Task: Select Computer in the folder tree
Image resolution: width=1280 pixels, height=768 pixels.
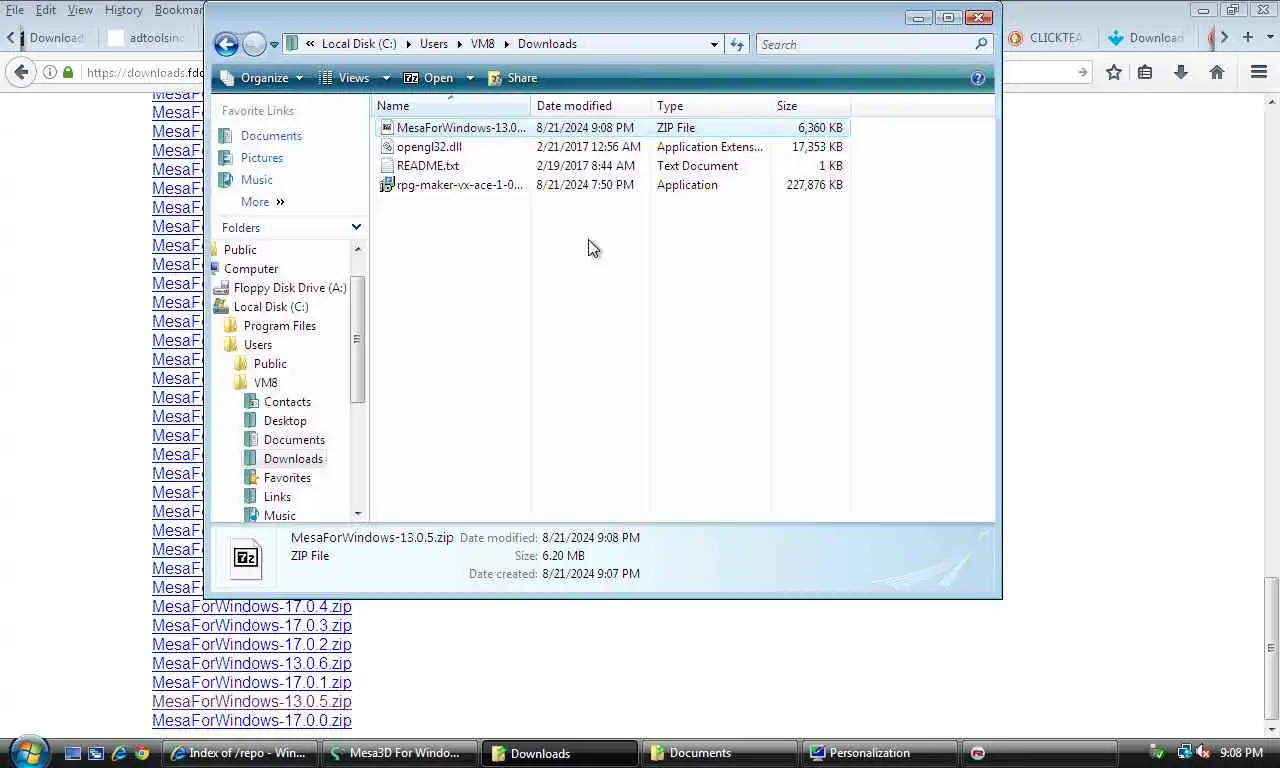Action: (x=251, y=269)
